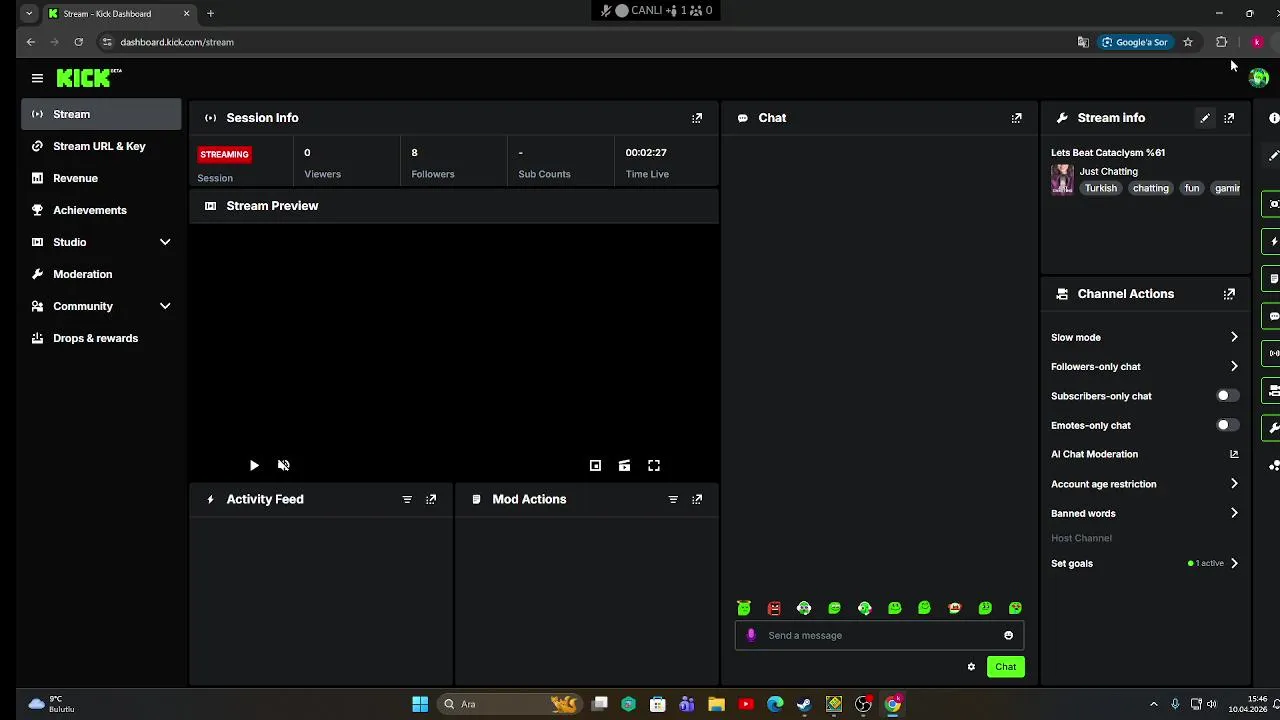Click the Turkish tag
The height and width of the screenshot is (720, 1280).
click(x=1100, y=188)
